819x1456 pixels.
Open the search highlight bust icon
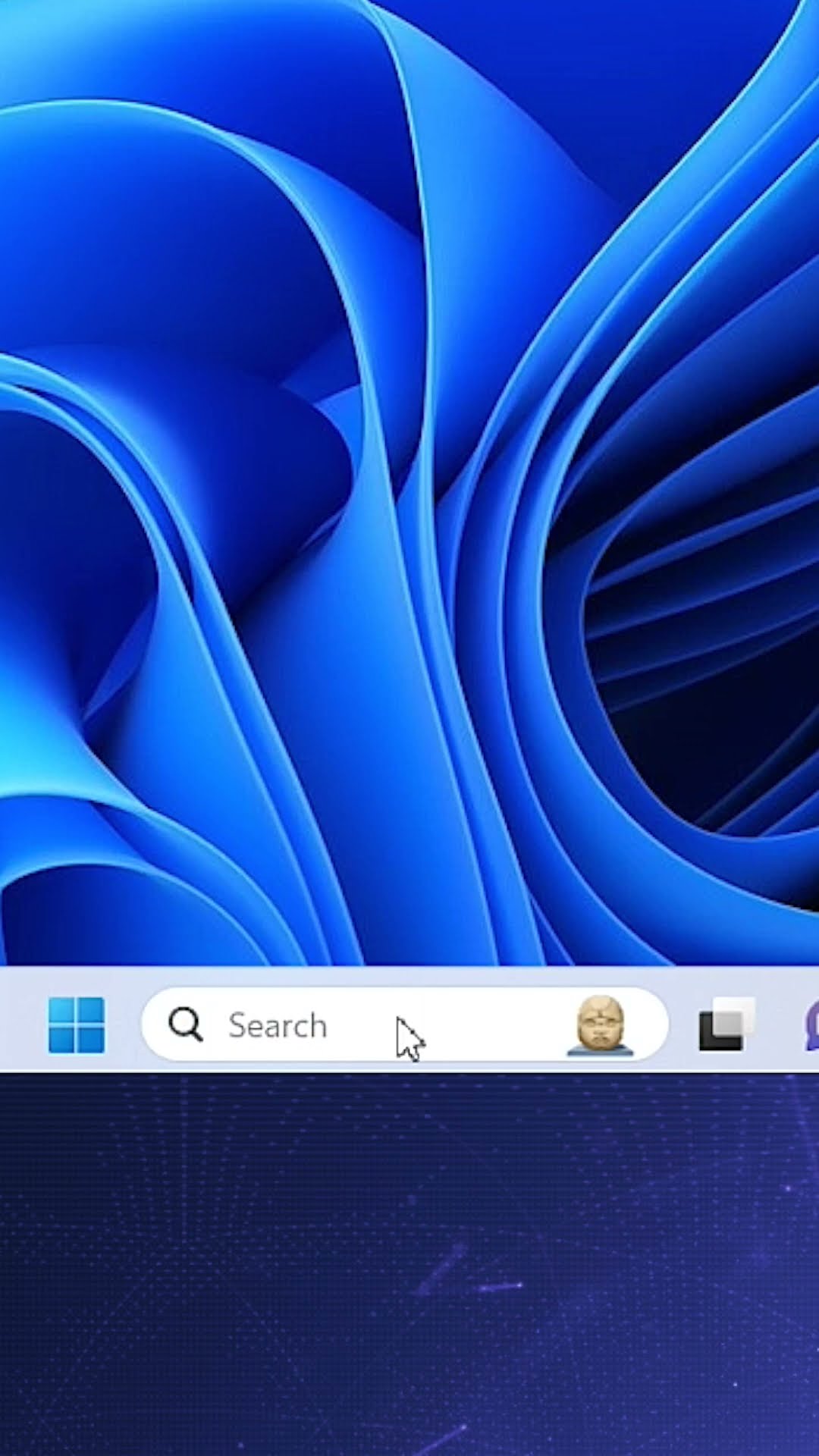pos(600,1025)
